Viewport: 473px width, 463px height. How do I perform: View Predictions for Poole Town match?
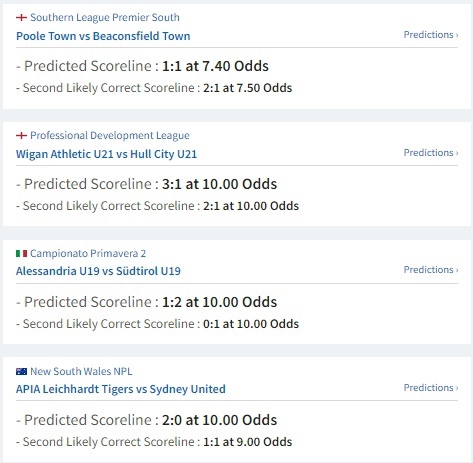431,35
